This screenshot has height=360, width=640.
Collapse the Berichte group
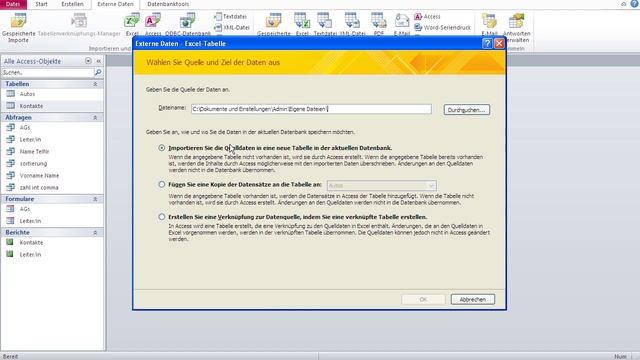click(95, 232)
